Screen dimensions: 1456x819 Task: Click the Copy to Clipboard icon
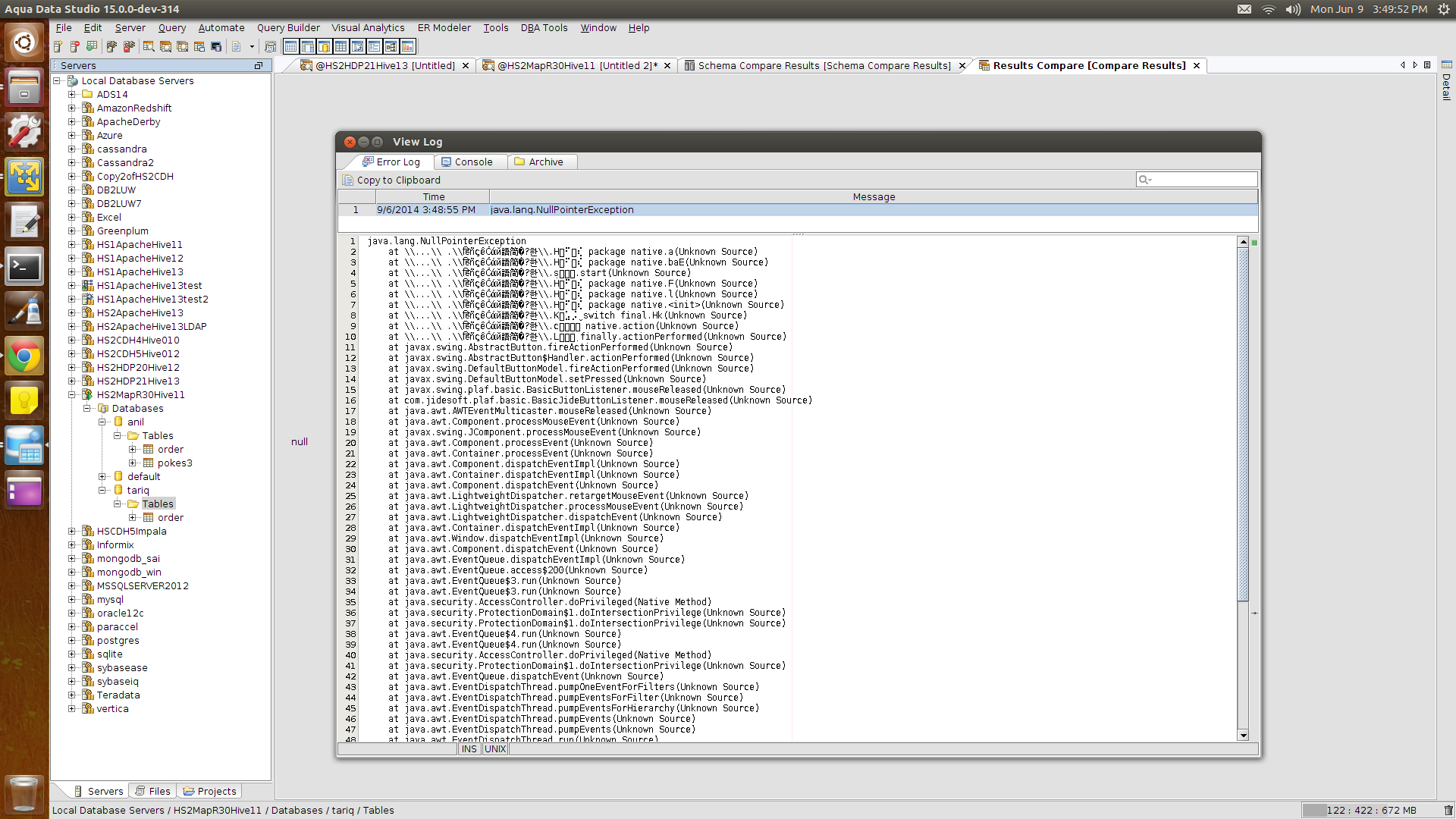[x=348, y=180]
